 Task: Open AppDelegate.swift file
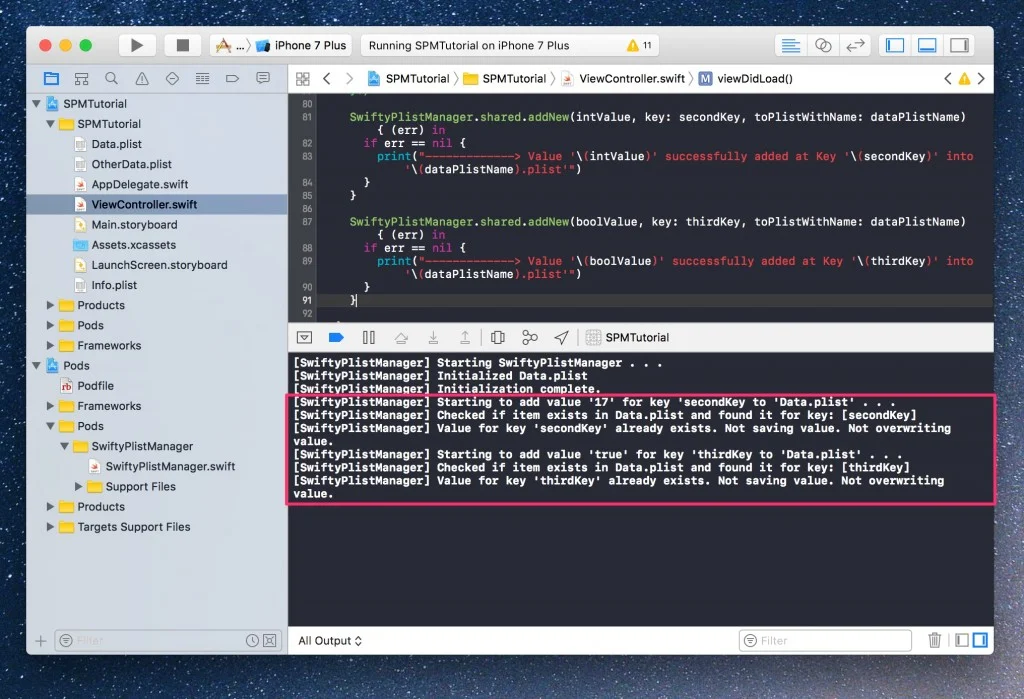pyautogui.click(x=139, y=184)
